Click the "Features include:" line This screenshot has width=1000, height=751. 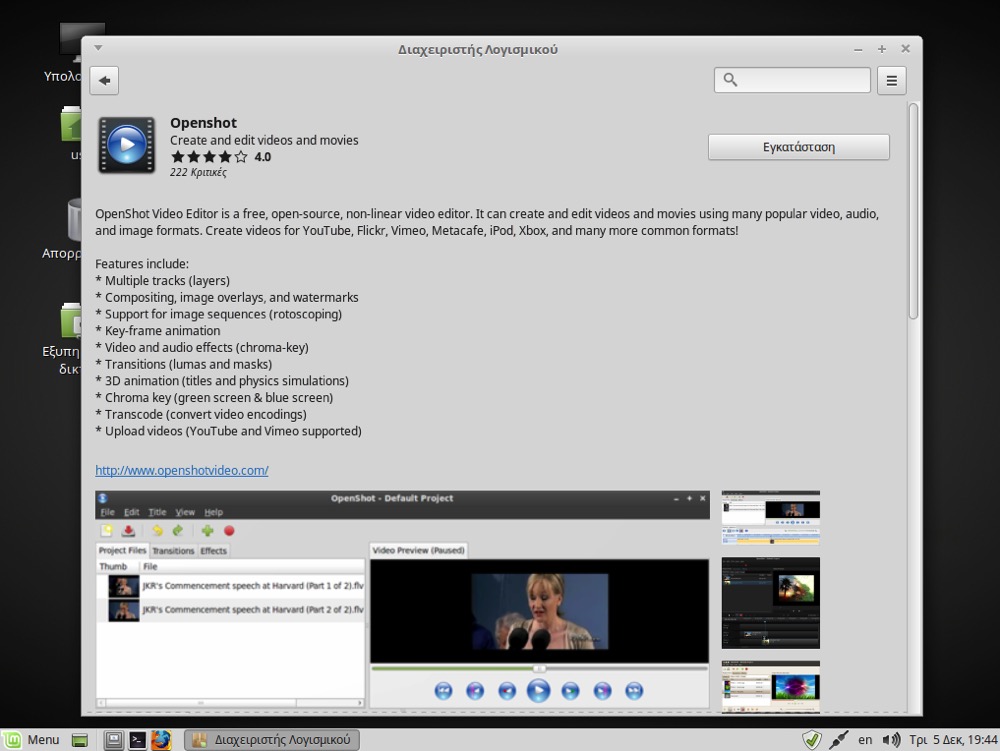142,264
